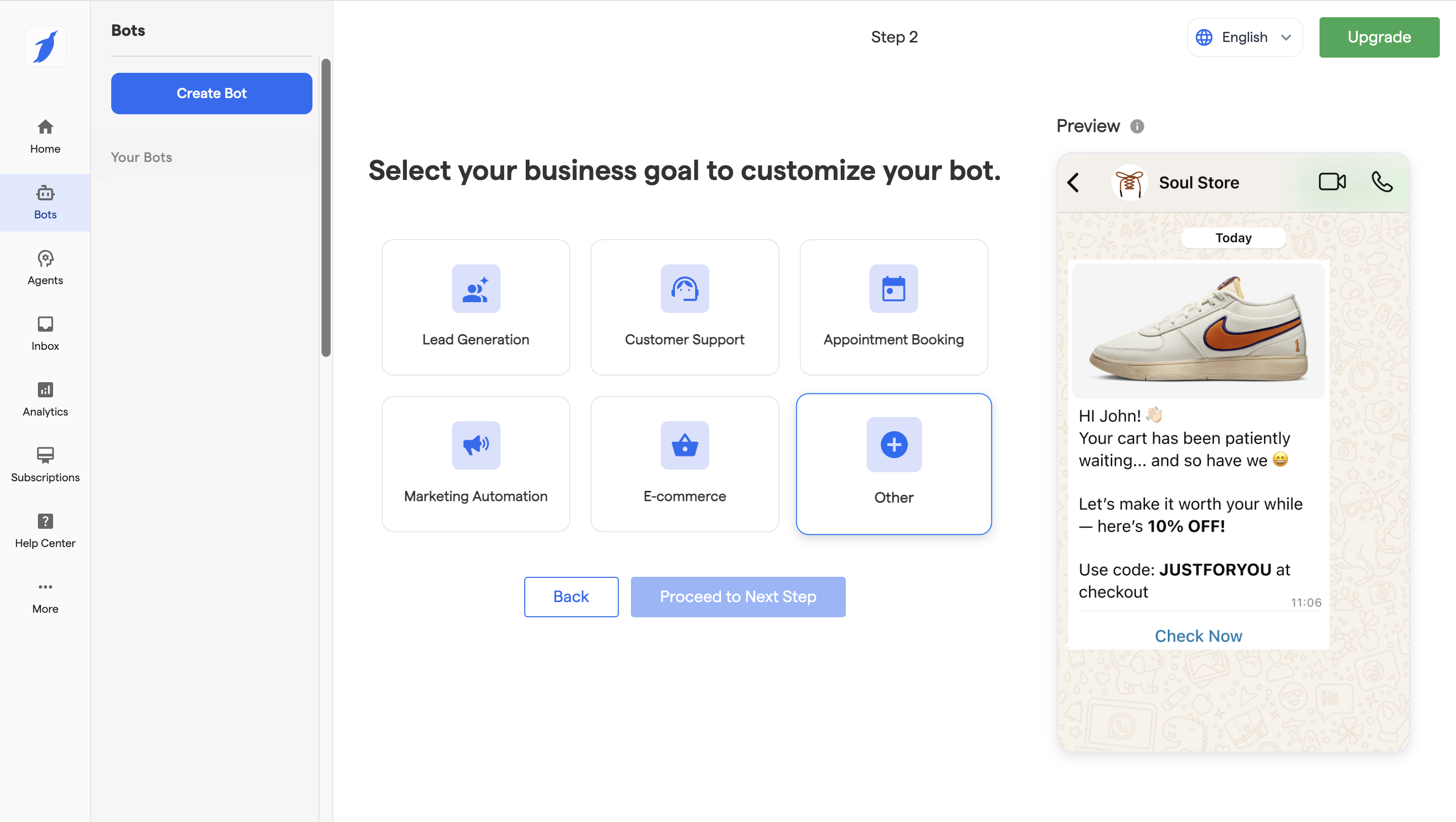Click the phone call icon in preview
This screenshot has height=822, width=1456.
point(1382,182)
